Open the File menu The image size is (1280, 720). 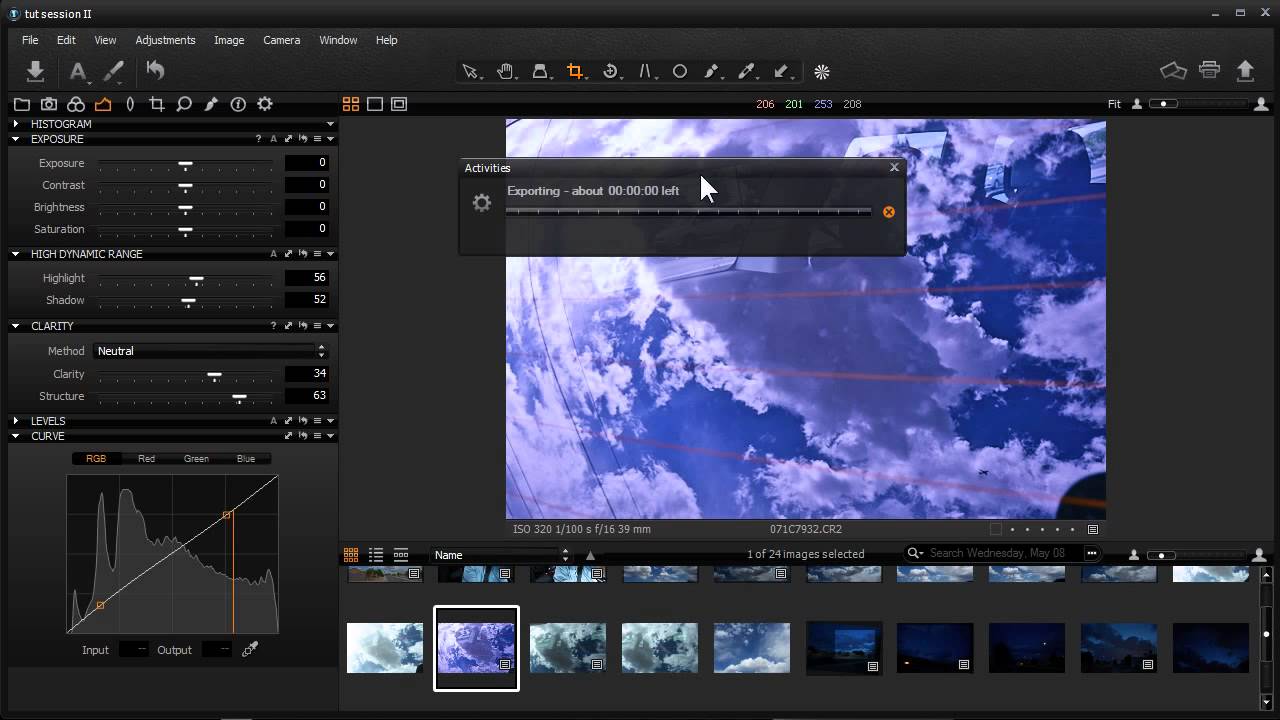click(x=30, y=40)
